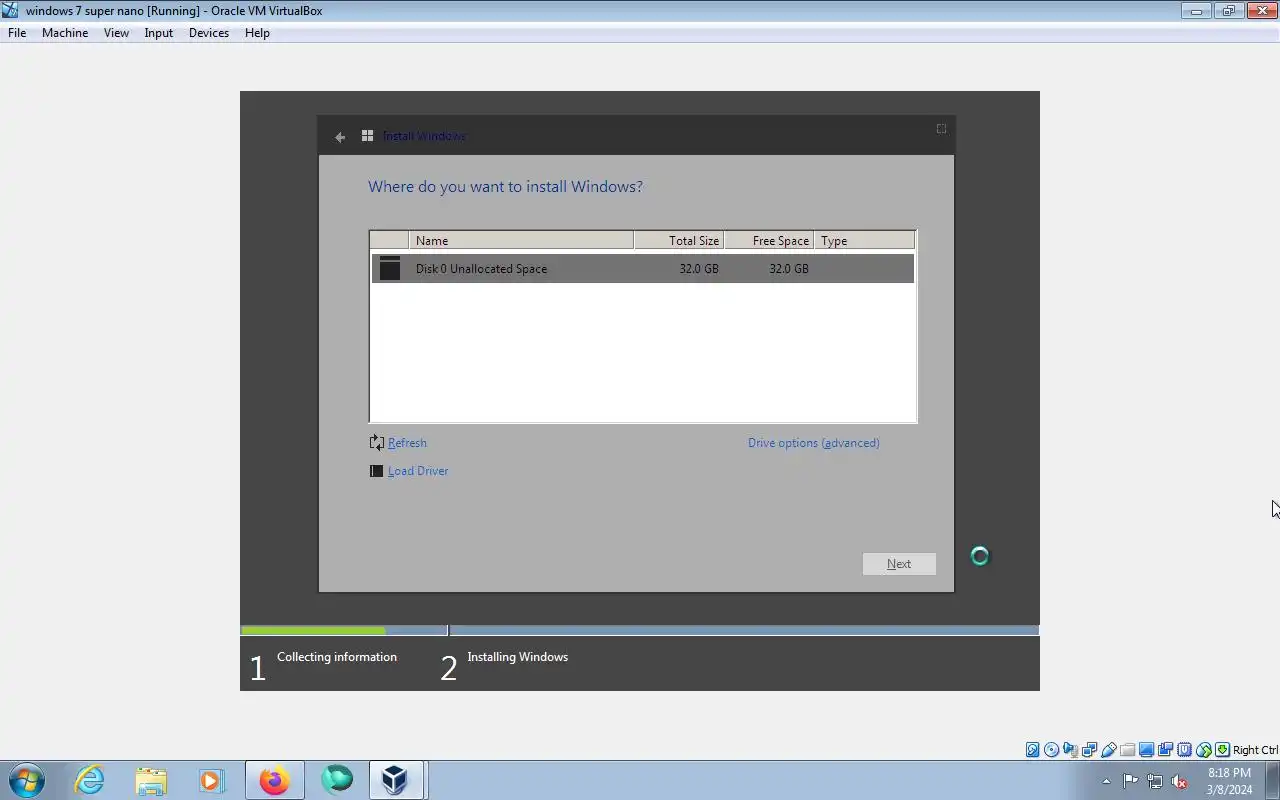Click the Load Driver link

[418, 471]
